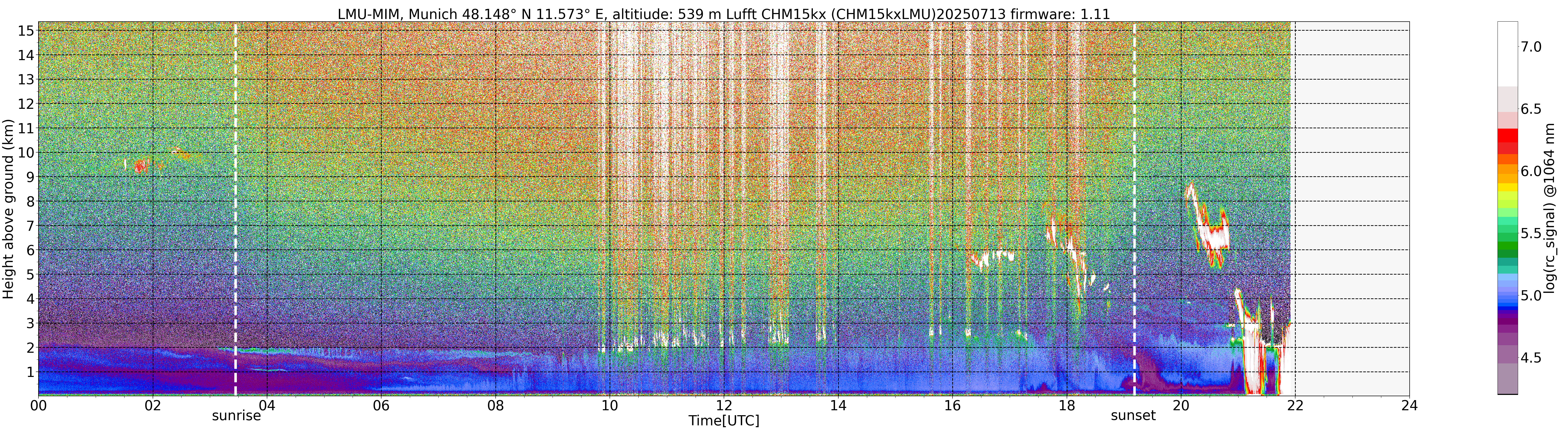Select the 'sunrise' label under the time axis

236,415
